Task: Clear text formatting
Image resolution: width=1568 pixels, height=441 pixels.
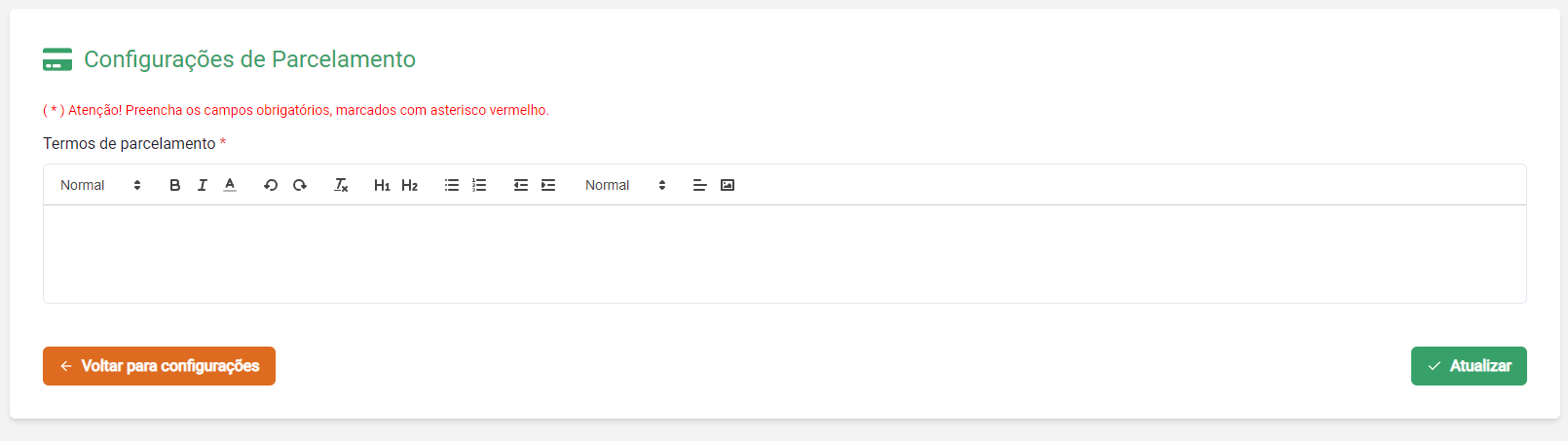Action: click(x=341, y=185)
